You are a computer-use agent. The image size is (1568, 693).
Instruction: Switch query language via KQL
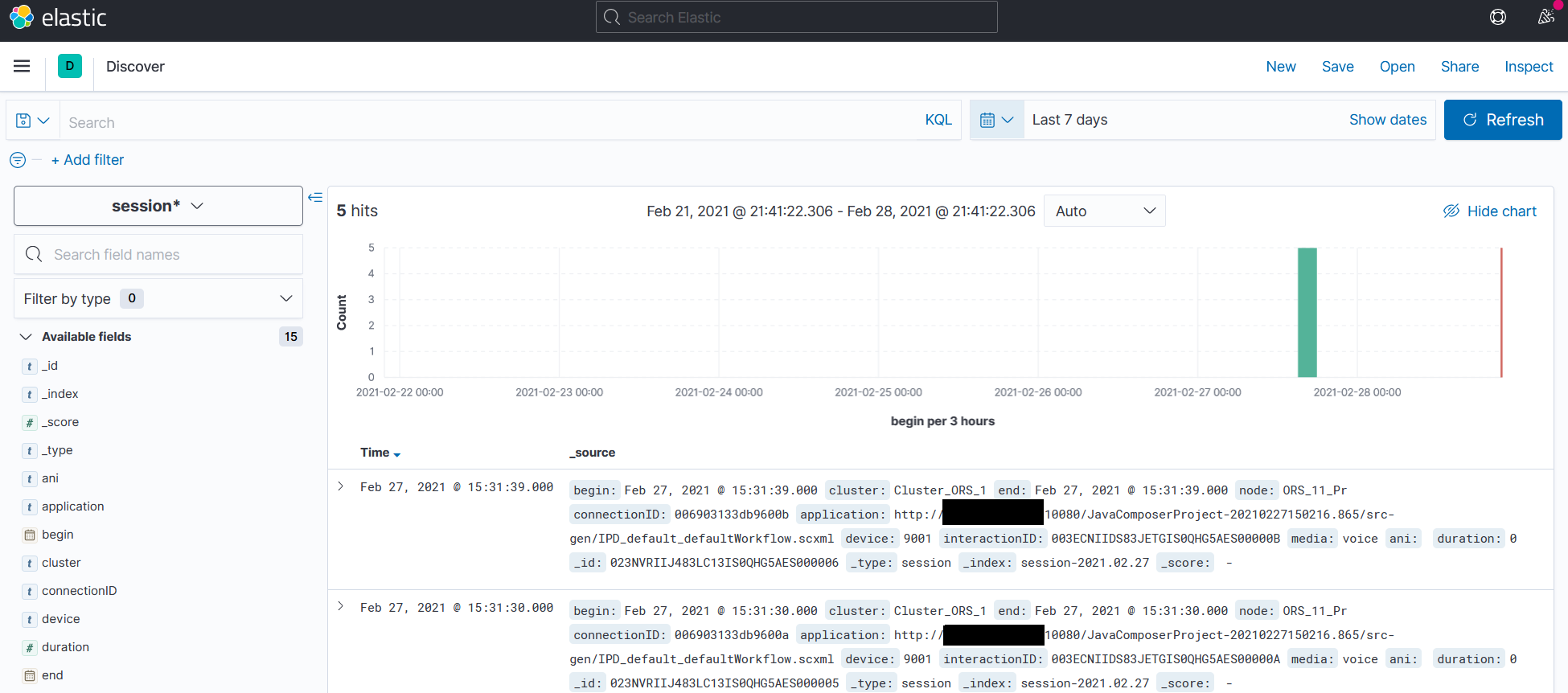point(938,120)
